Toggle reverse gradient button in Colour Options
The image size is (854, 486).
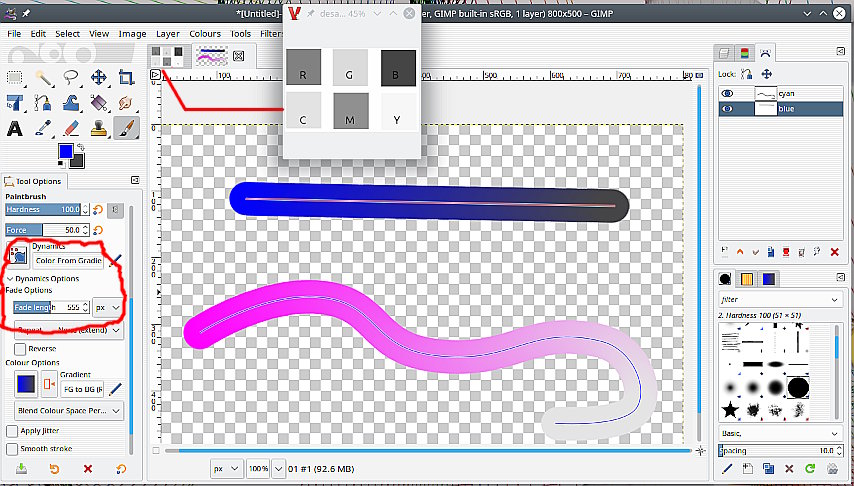point(49,384)
